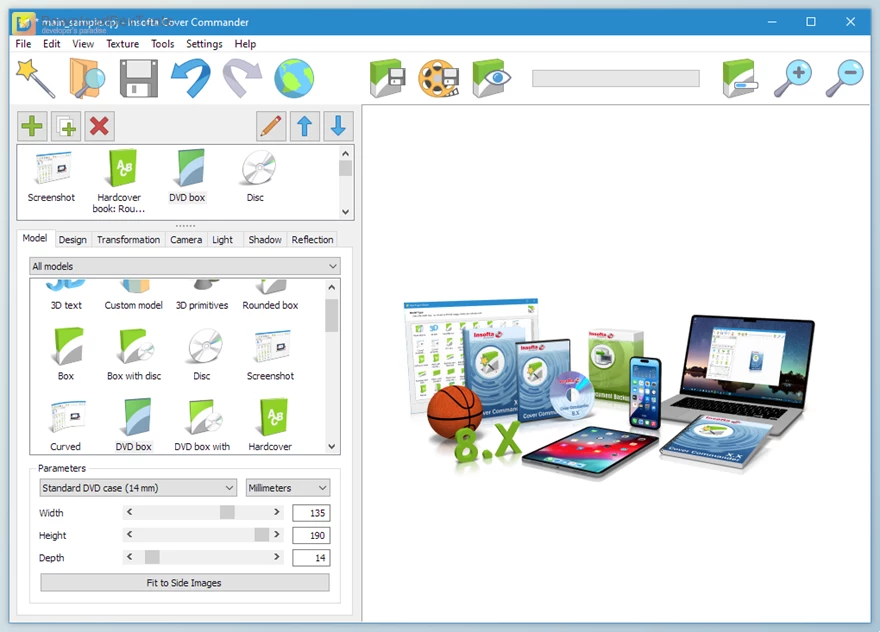Image resolution: width=880 pixels, height=632 pixels.
Task: Select the DVD box object in list
Action: pos(187,176)
